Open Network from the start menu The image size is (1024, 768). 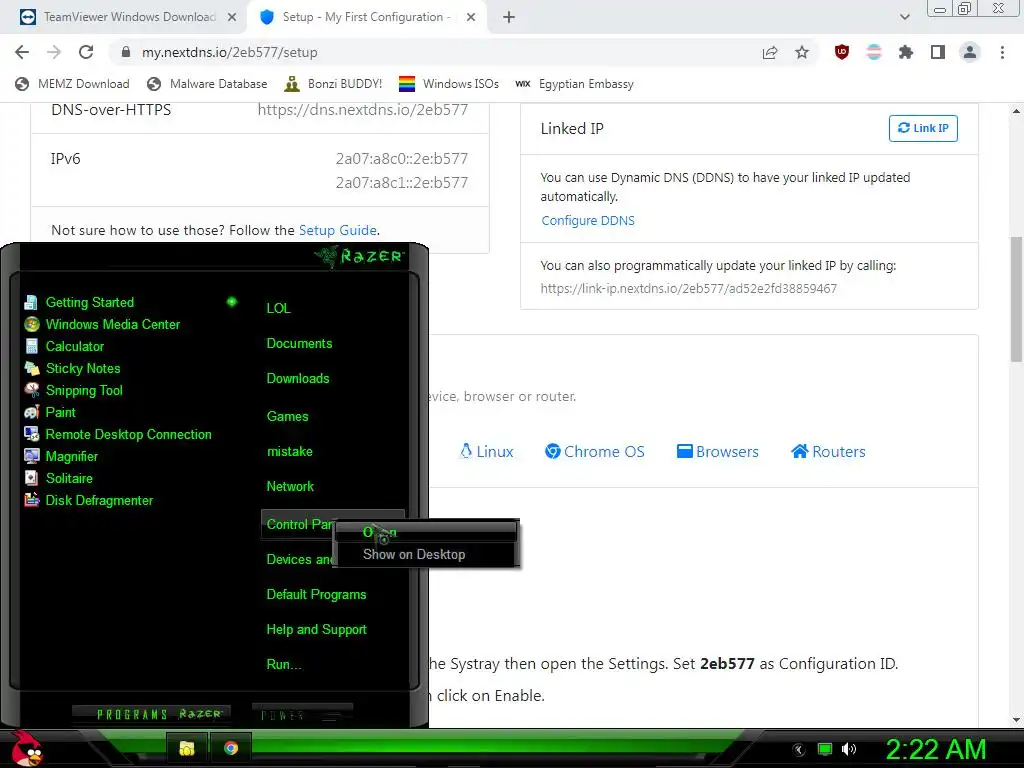[290, 487]
